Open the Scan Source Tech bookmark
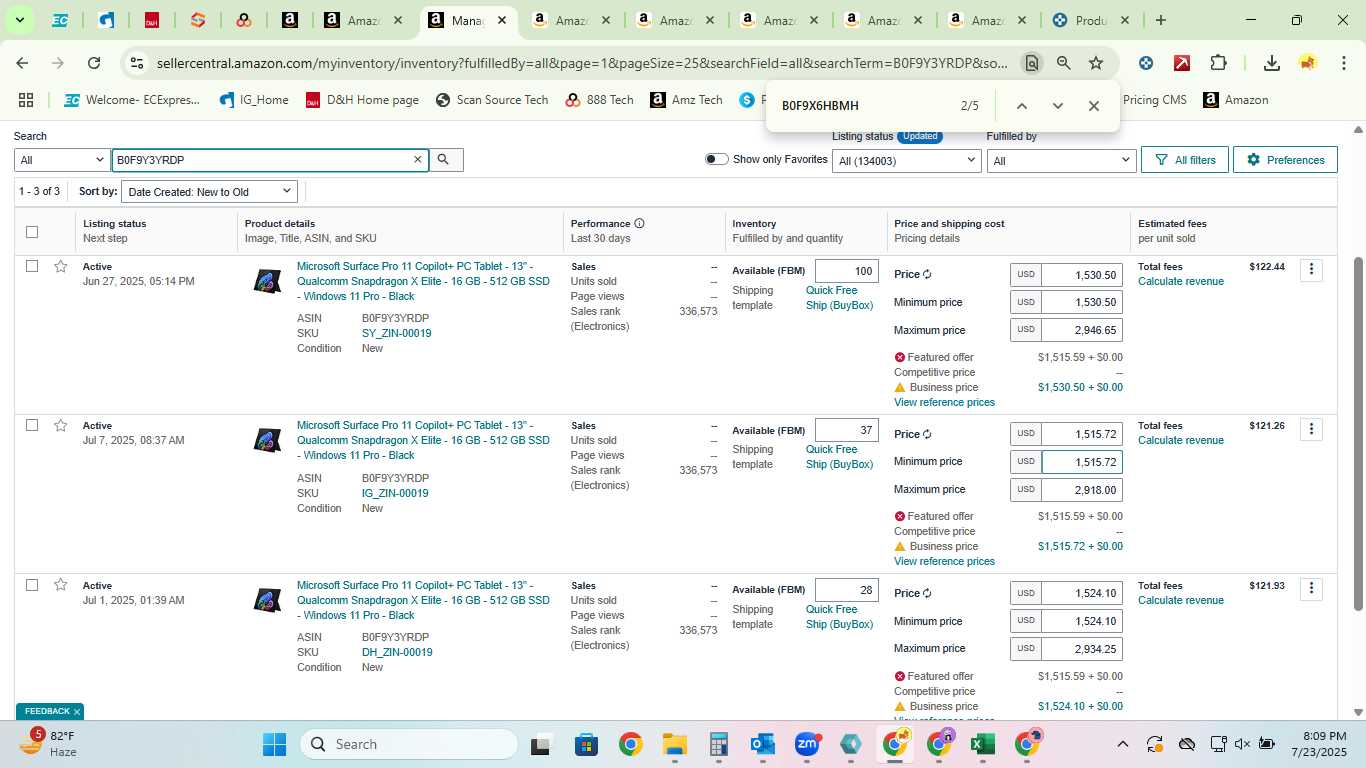Viewport: 1366px width, 768px height. [x=492, y=100]
